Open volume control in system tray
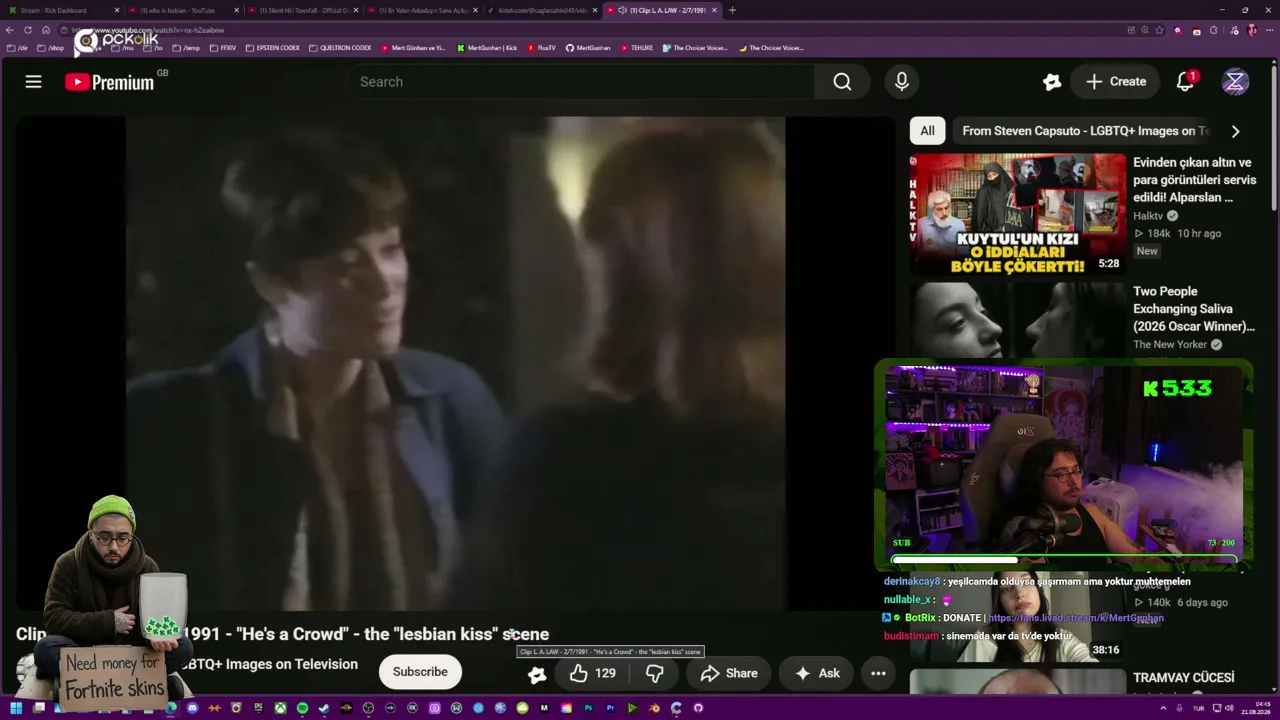This screenshot has height=720, width=1280. (x=1229, y=708)
